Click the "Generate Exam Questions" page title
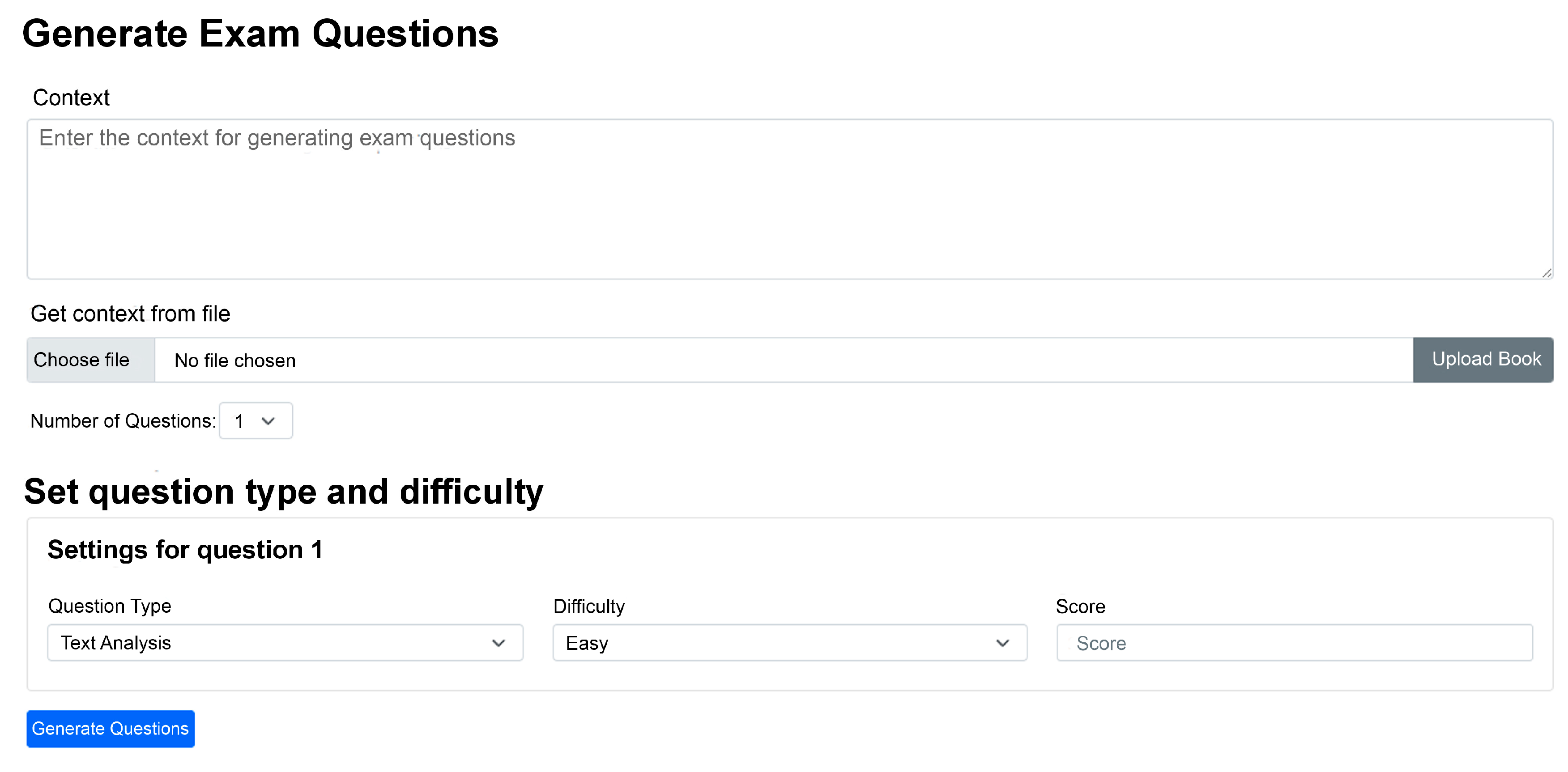 (x=260, y=34)
